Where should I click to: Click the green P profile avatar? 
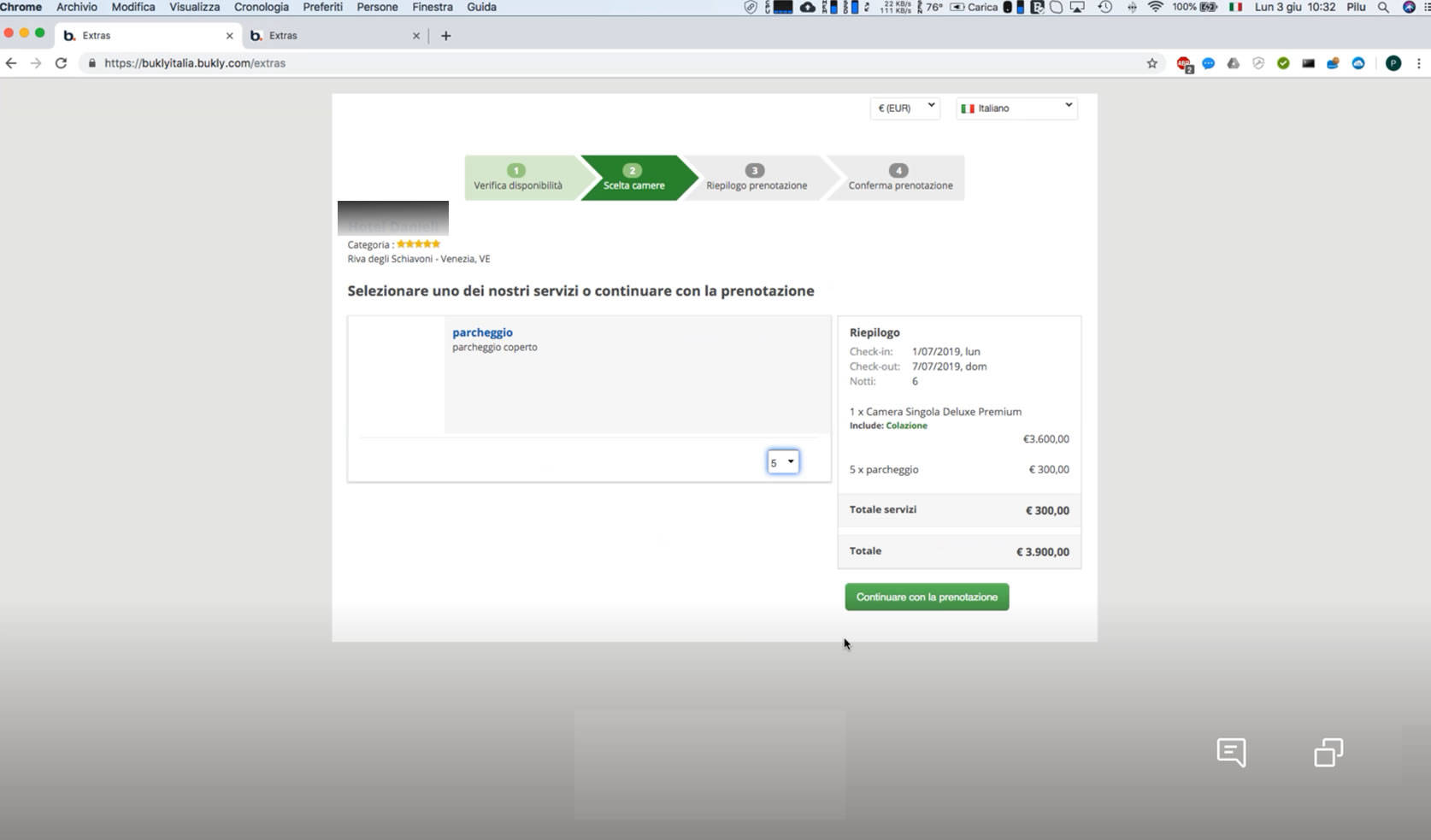1393,63
